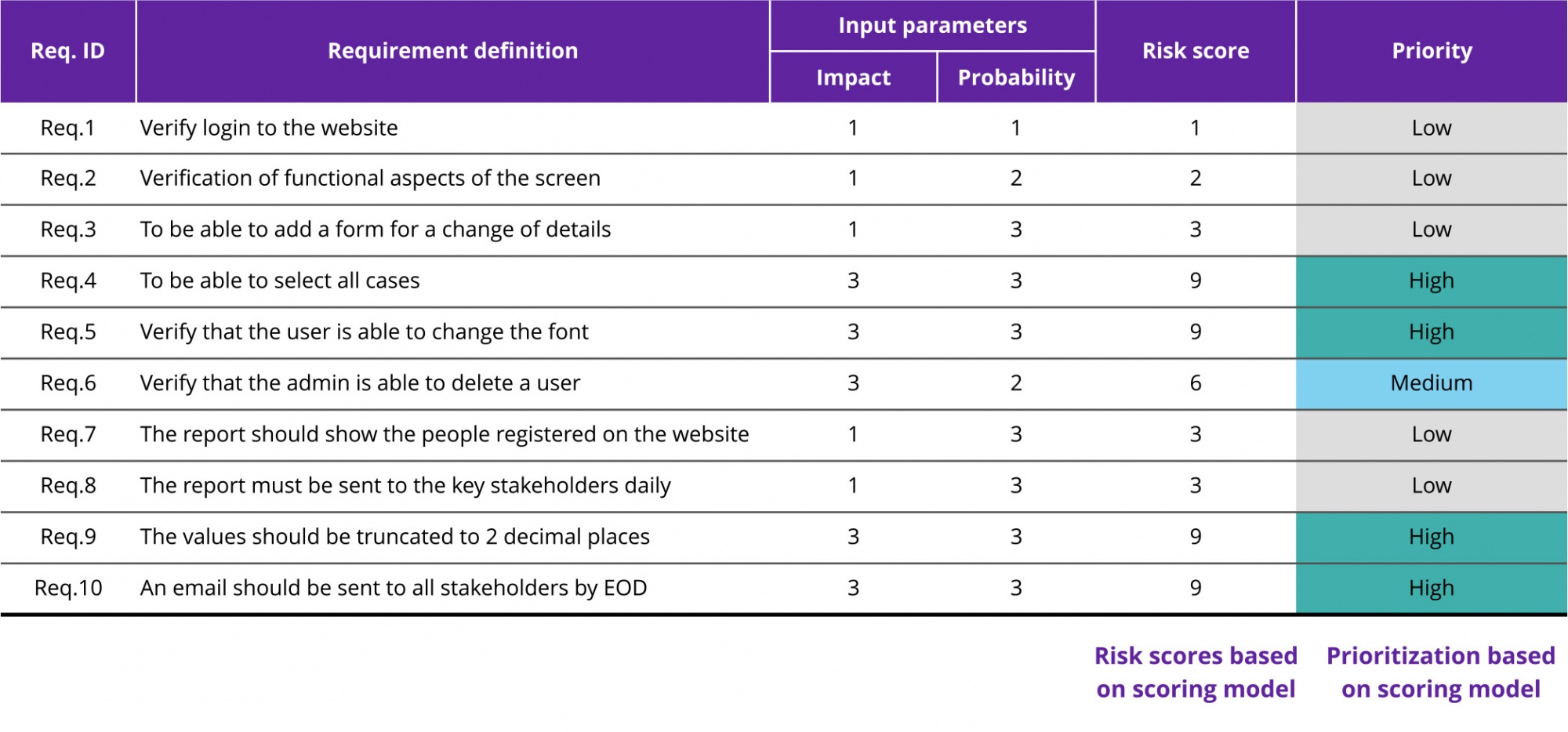Select the High priority cell for Req.10
The image size is (1568, 732).
[x=1432, y=588]
